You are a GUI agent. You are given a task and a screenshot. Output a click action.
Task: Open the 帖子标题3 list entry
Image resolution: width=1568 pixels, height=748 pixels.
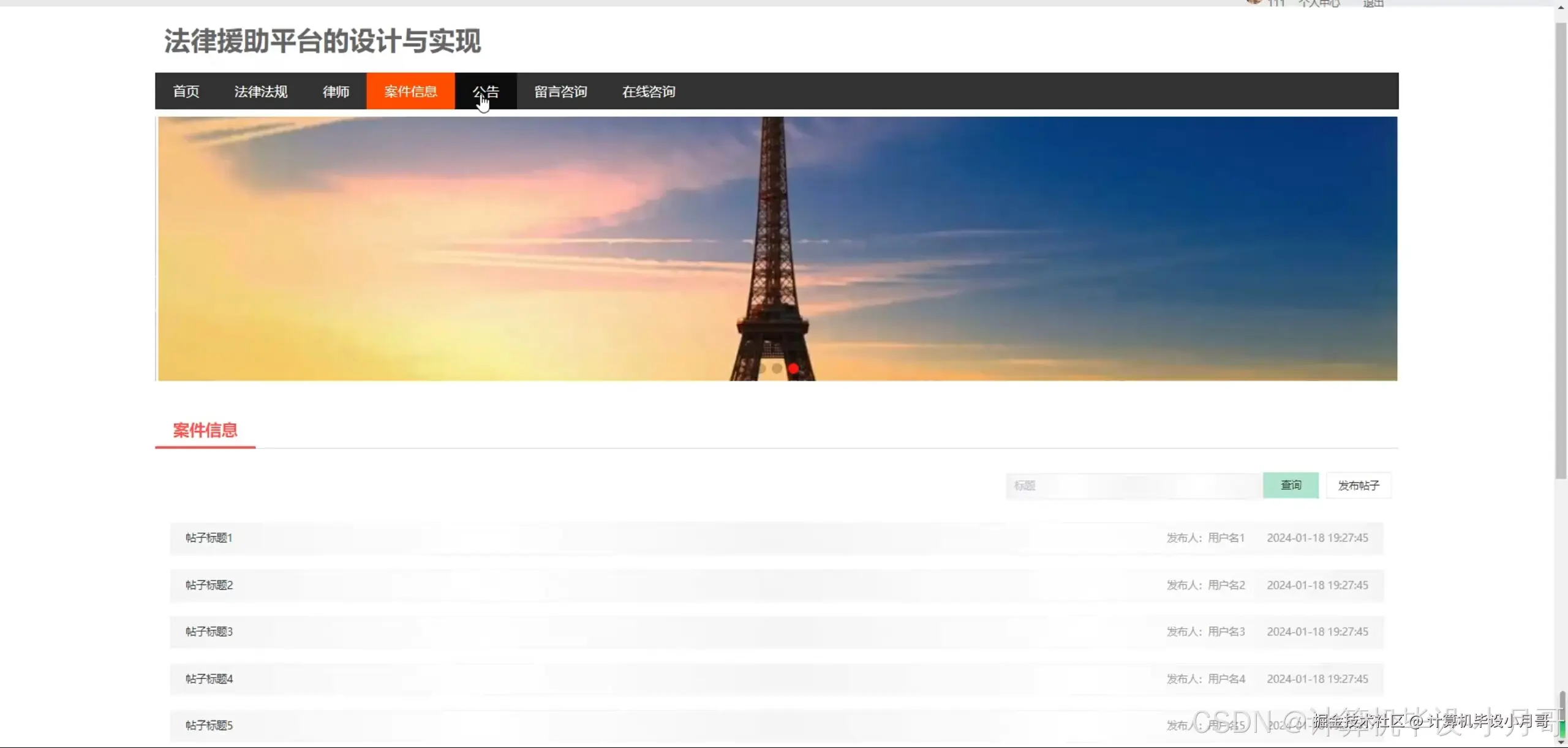[209, 632]
